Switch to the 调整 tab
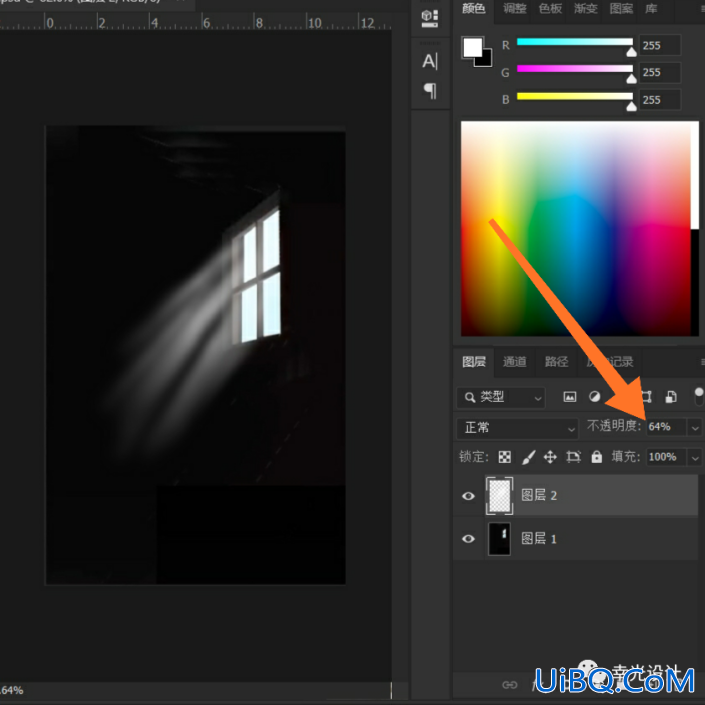This screenshot has height=705, width=705. [514, 9]
